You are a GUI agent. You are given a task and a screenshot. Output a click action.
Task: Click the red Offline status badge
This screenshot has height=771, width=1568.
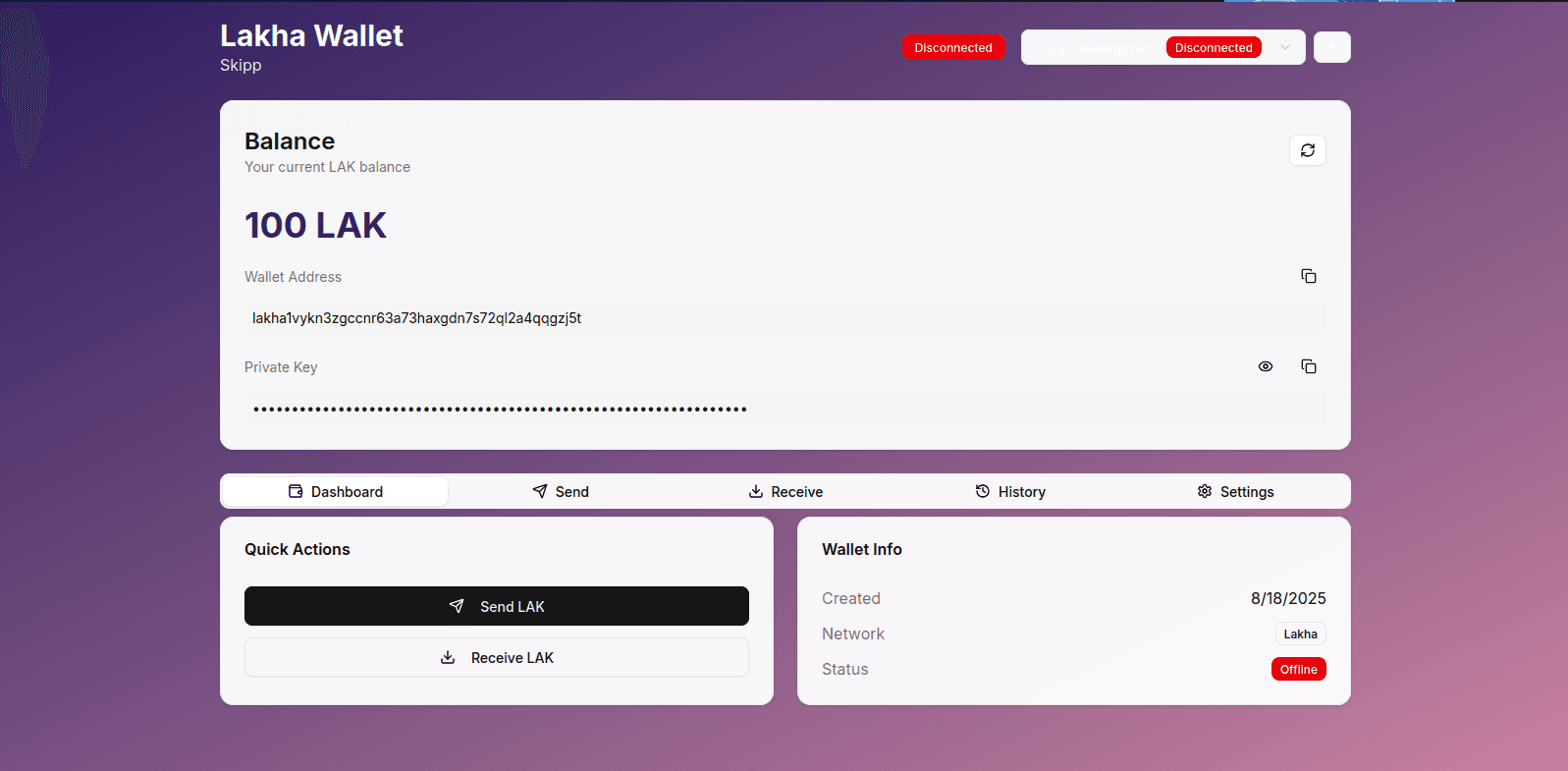[x=1298, y=669]
